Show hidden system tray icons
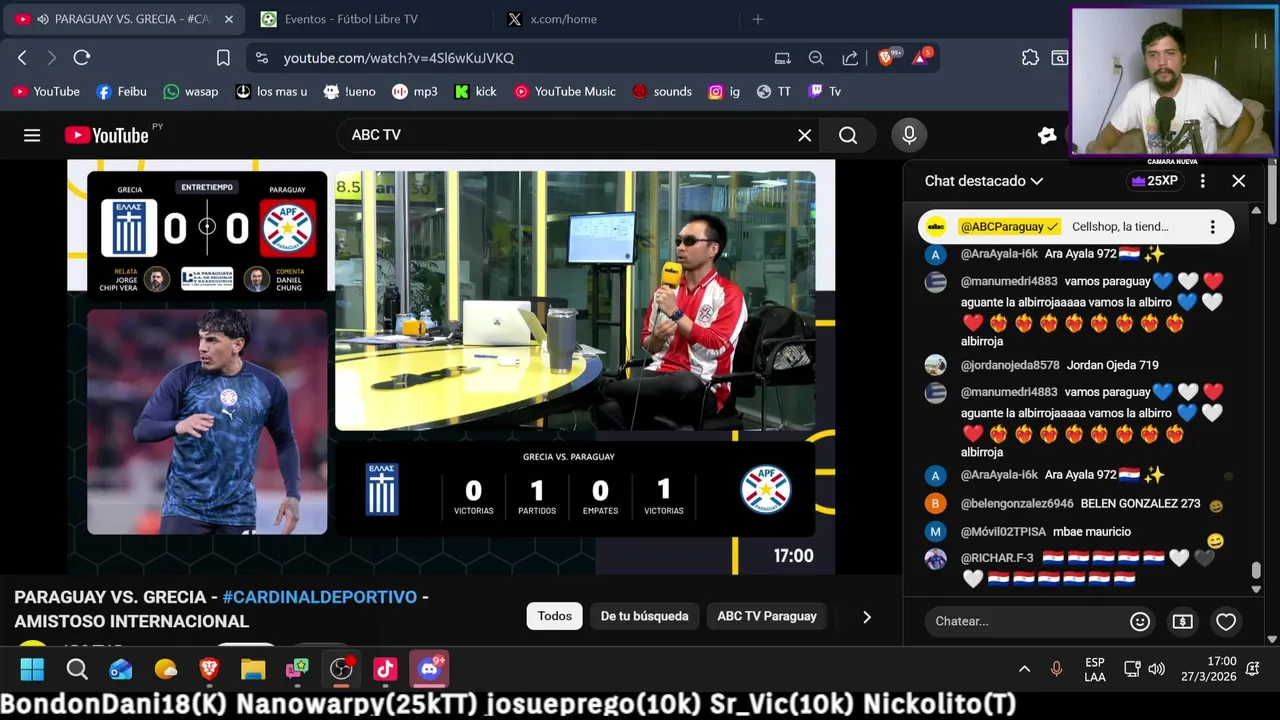Image resolution: width=1280 pixels, height=720 pixels. pyautogui.click(x=1024, y=669)
